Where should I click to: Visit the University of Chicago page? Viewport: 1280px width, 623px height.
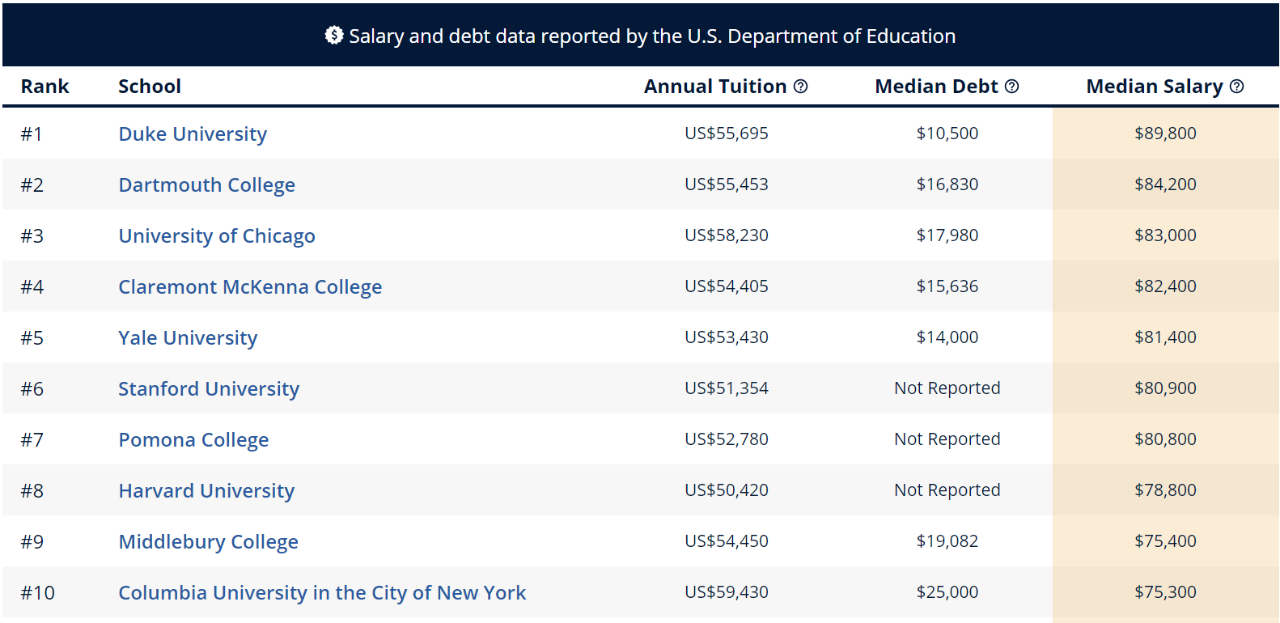tap(217, 236)
